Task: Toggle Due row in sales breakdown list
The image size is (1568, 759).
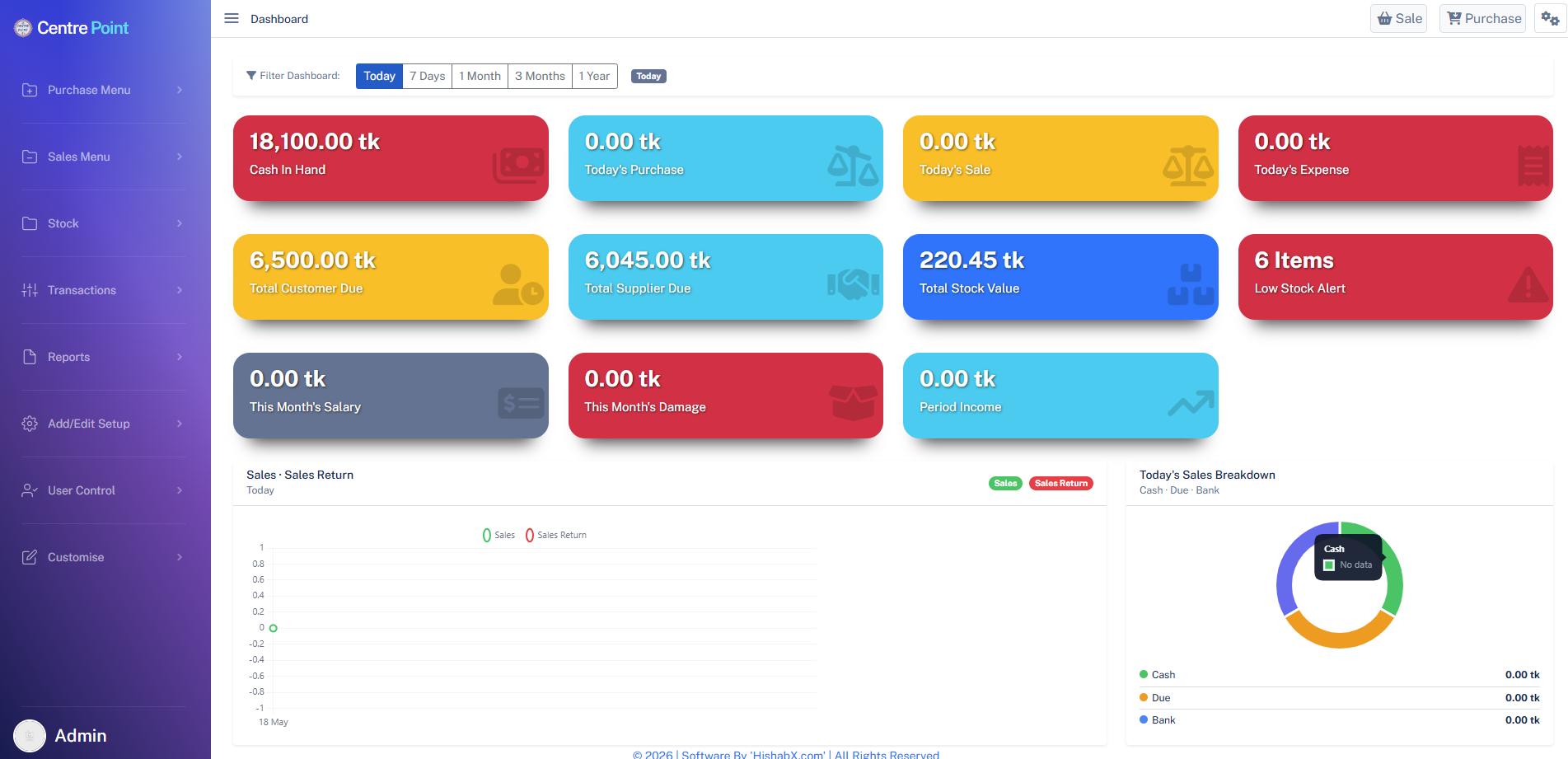Action: pos(1339,698)
